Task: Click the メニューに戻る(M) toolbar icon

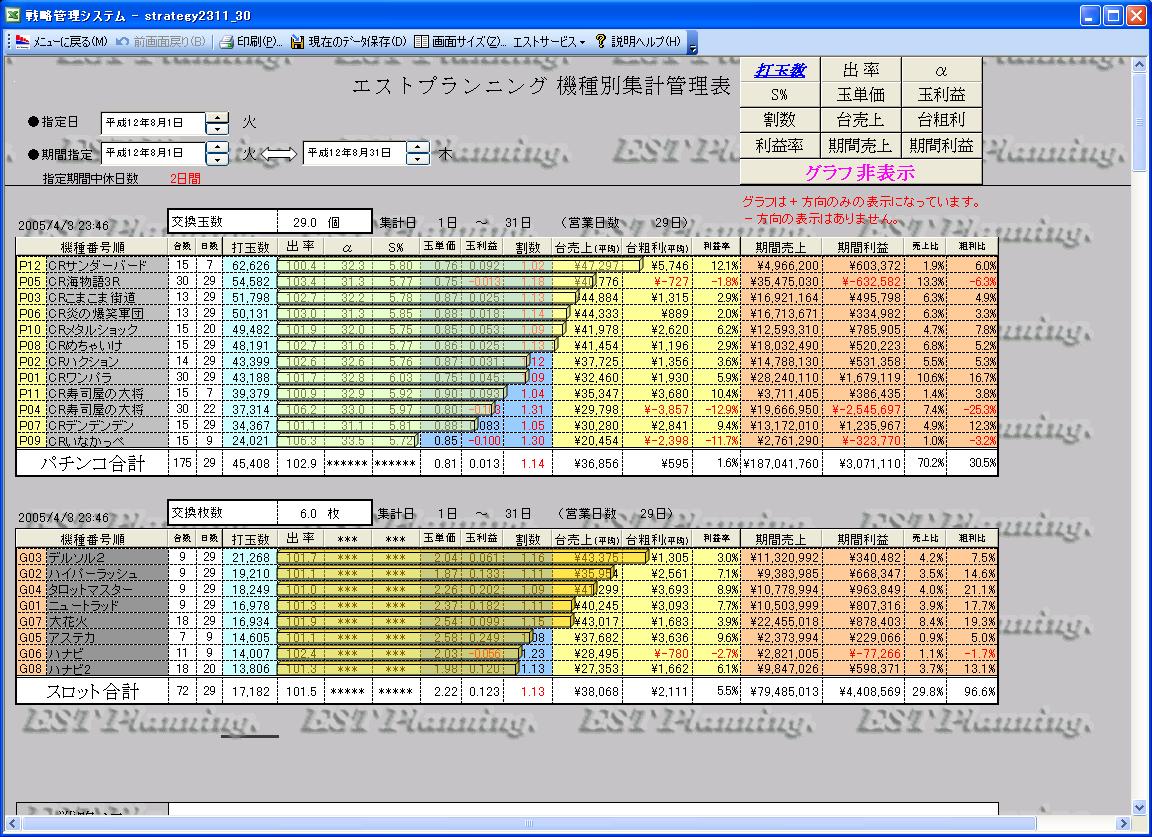Action: [23, 42]
